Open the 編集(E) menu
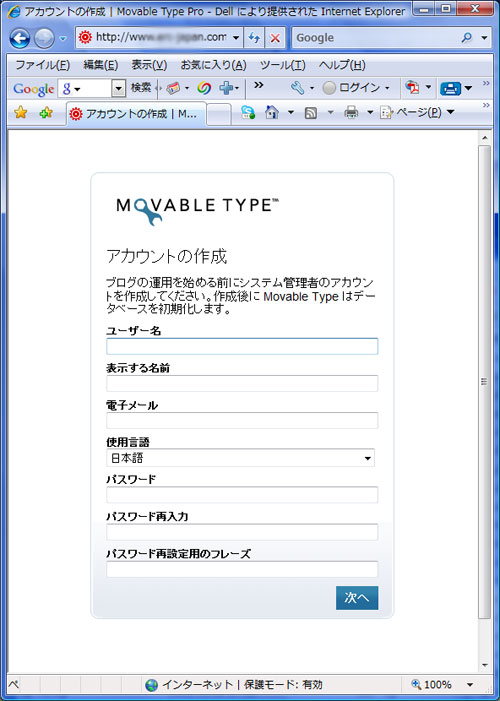500x701 pixels. [x=101, y=65]
